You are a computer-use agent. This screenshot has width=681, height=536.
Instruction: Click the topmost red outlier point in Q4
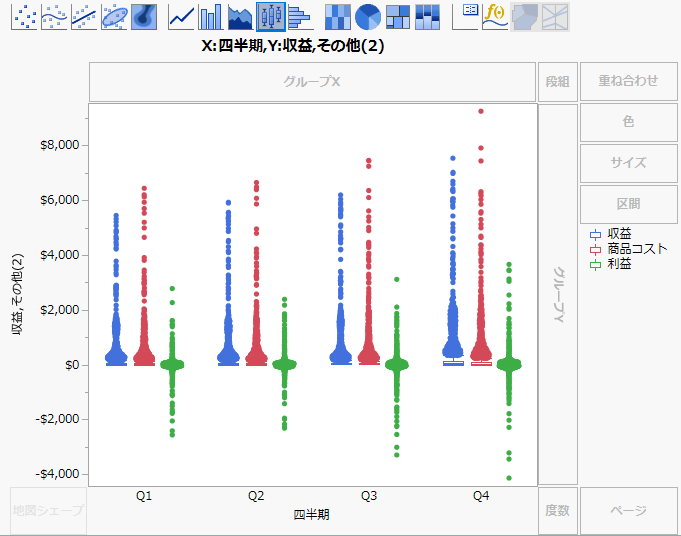(481, 111)
